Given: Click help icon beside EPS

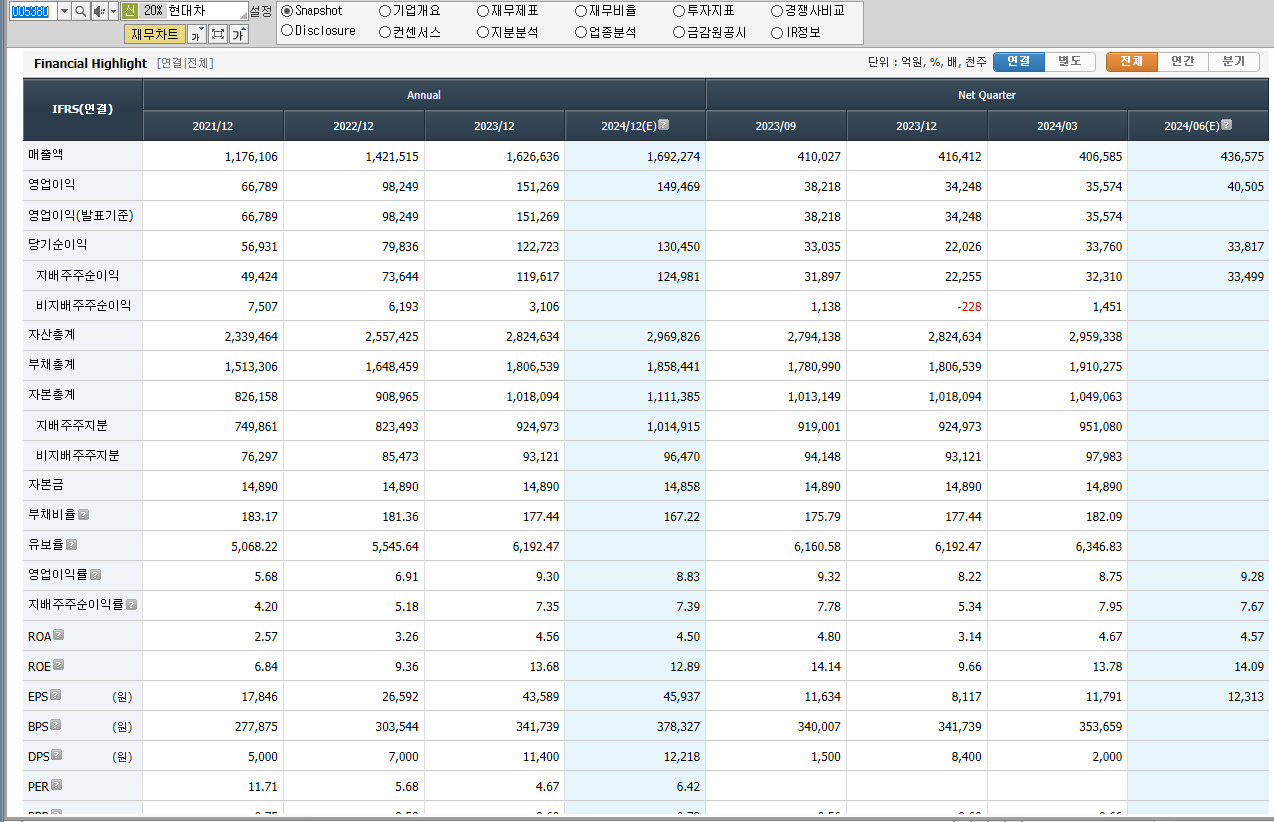Looking at the screenshot, I should [55, 695].
